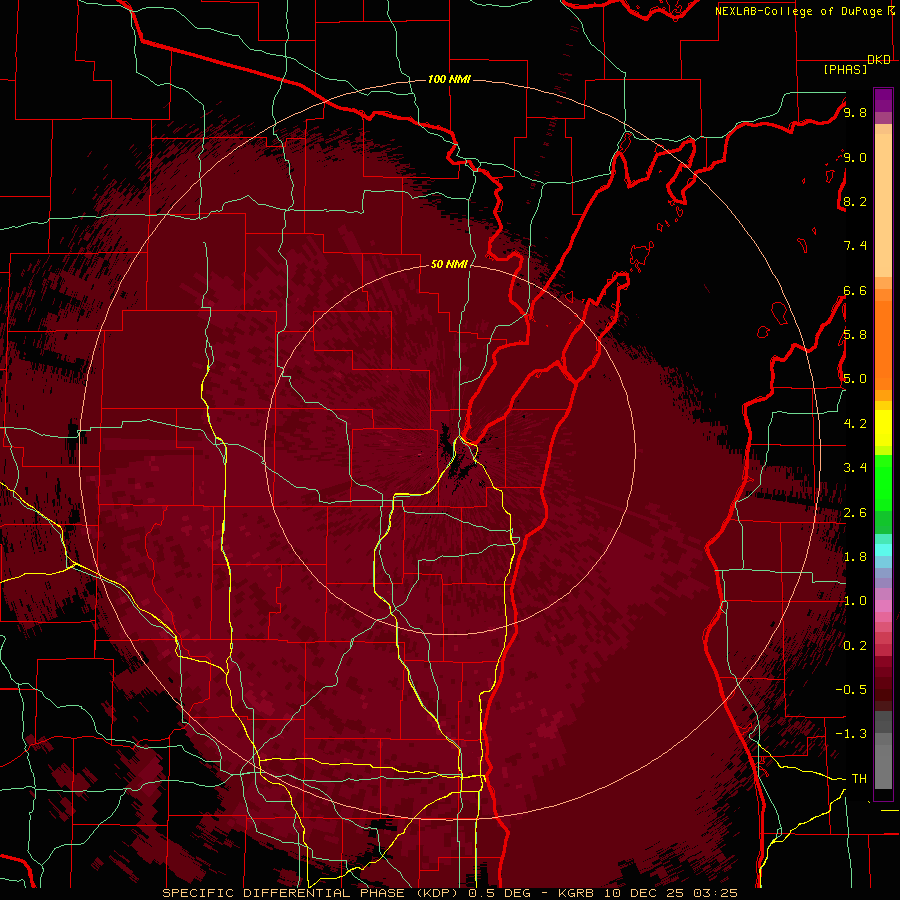Select the 9.0 scale value
The width and height of the screenshot is (900, 900).
(x=855, y=157)
